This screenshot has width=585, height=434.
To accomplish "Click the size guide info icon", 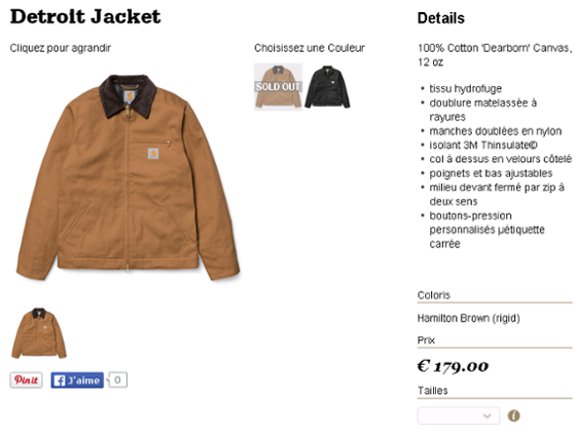I will pyautogui.click(x=514, y=416).
